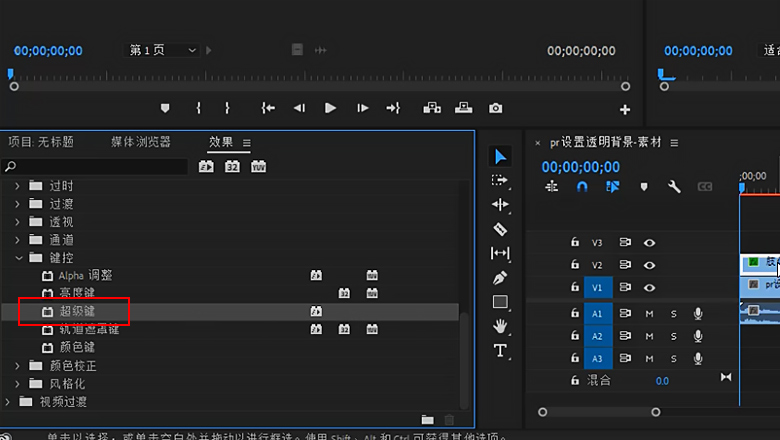Mute audio track A1
Viewport: 780px width, 440px height.
pyautogui.click(x=649, y=314)
